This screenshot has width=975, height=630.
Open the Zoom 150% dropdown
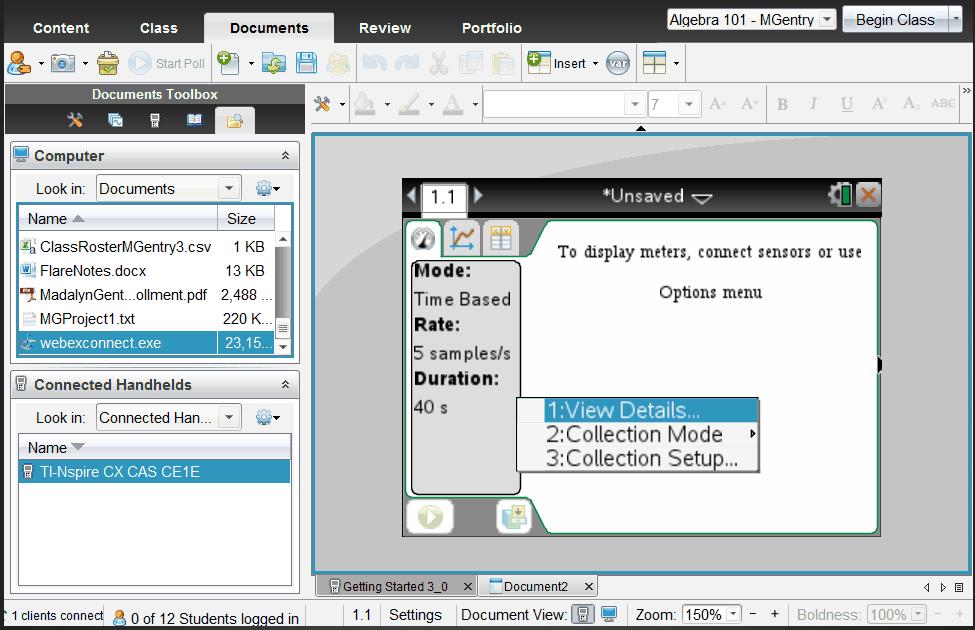(734, 614)
